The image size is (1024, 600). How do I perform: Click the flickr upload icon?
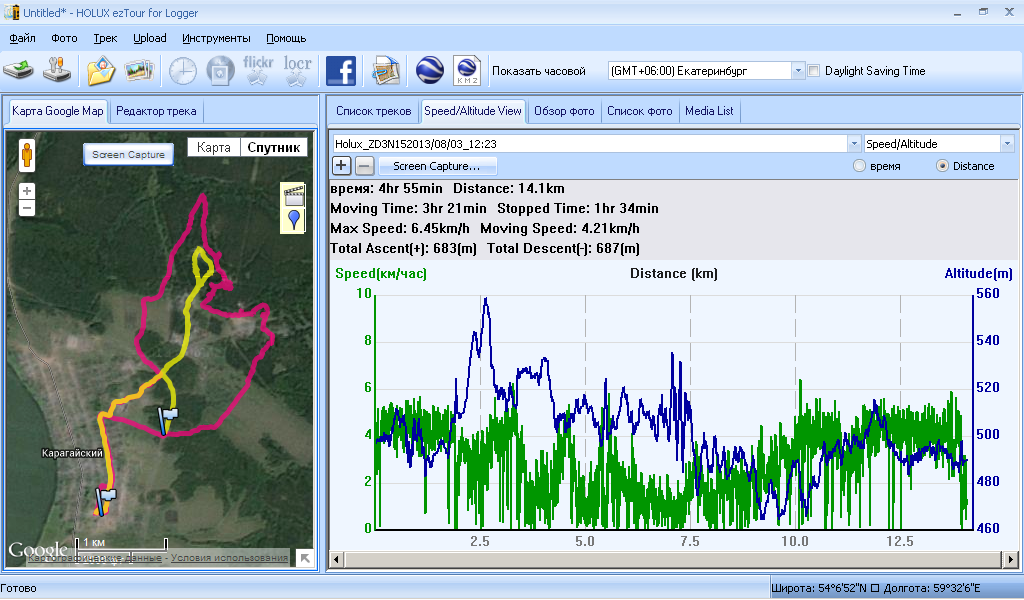[x=258, y=71]
